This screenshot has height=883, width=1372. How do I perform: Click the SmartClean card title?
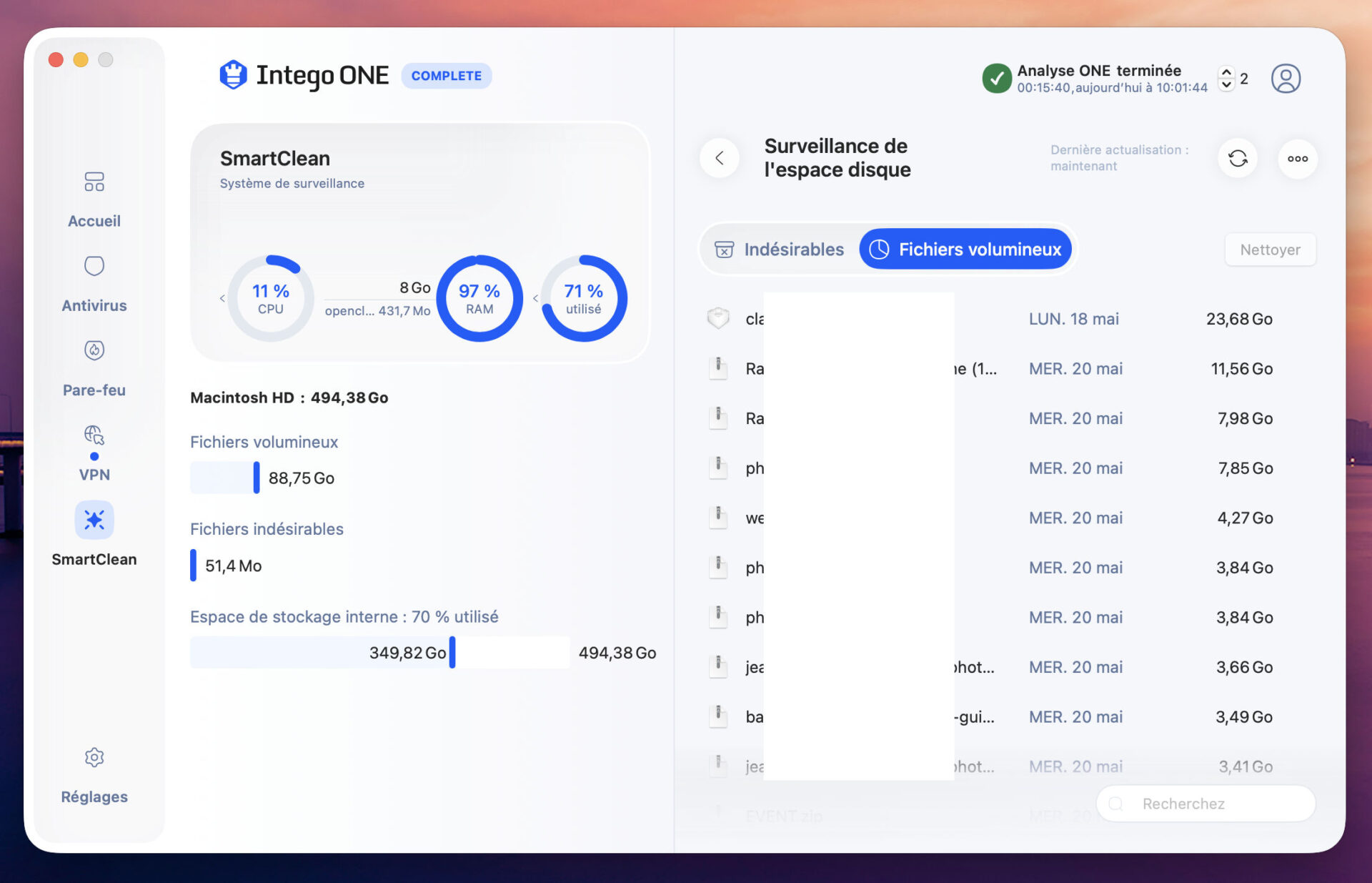(x=275, y=158)
